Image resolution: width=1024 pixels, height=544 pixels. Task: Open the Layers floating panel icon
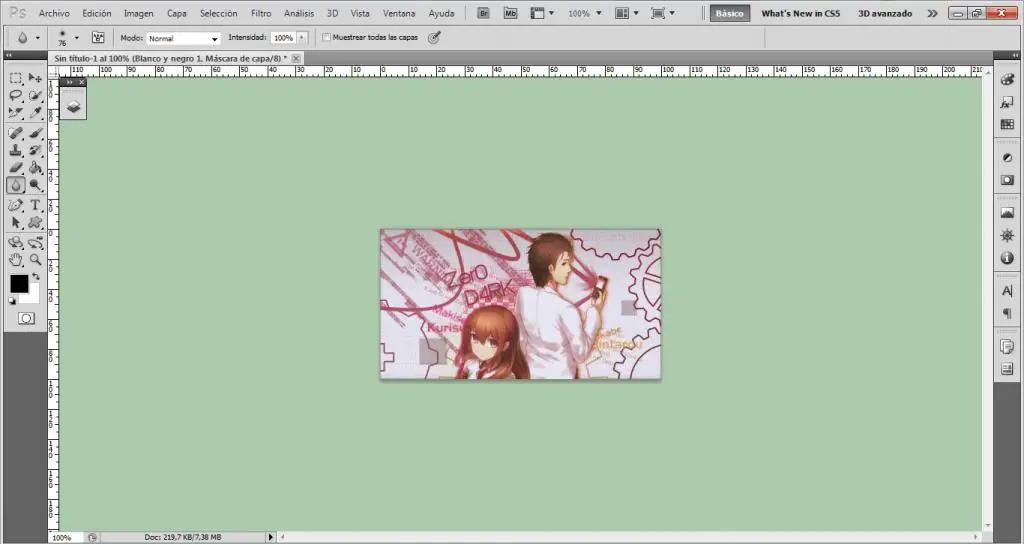point(73,107)
